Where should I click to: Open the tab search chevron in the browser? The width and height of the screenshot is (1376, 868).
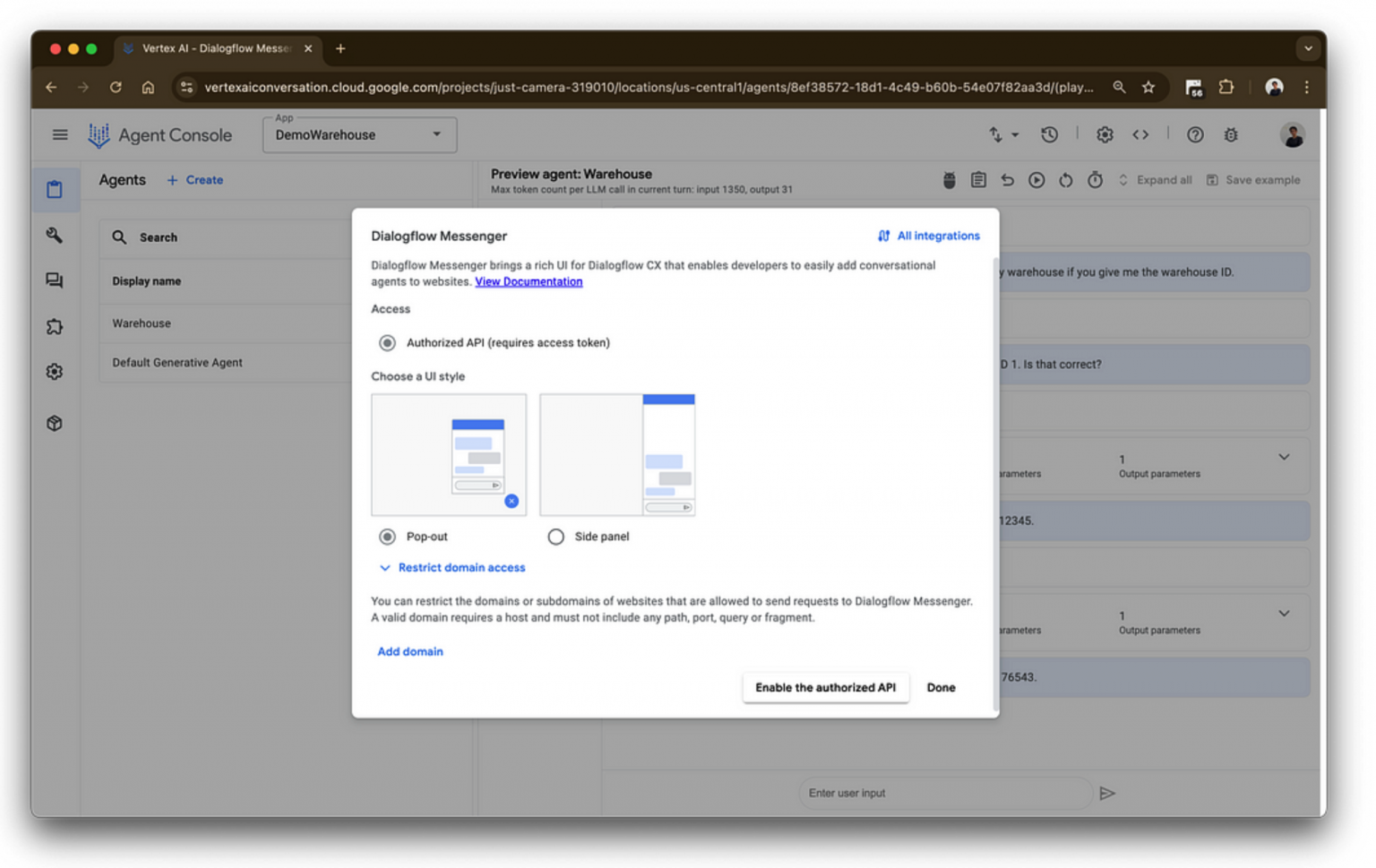point(1308,48)
